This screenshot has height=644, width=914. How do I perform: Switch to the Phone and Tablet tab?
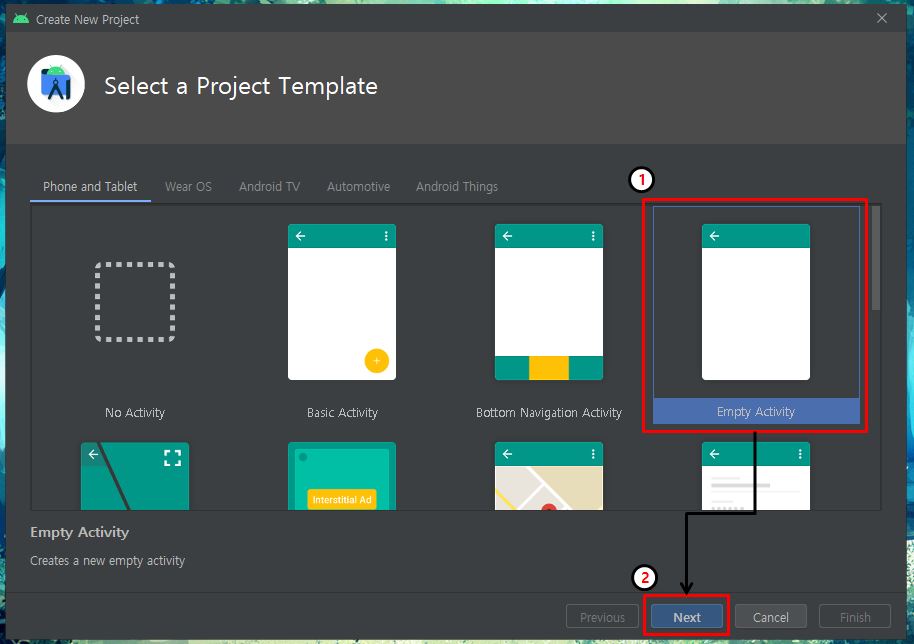click(x=90, y=186)
